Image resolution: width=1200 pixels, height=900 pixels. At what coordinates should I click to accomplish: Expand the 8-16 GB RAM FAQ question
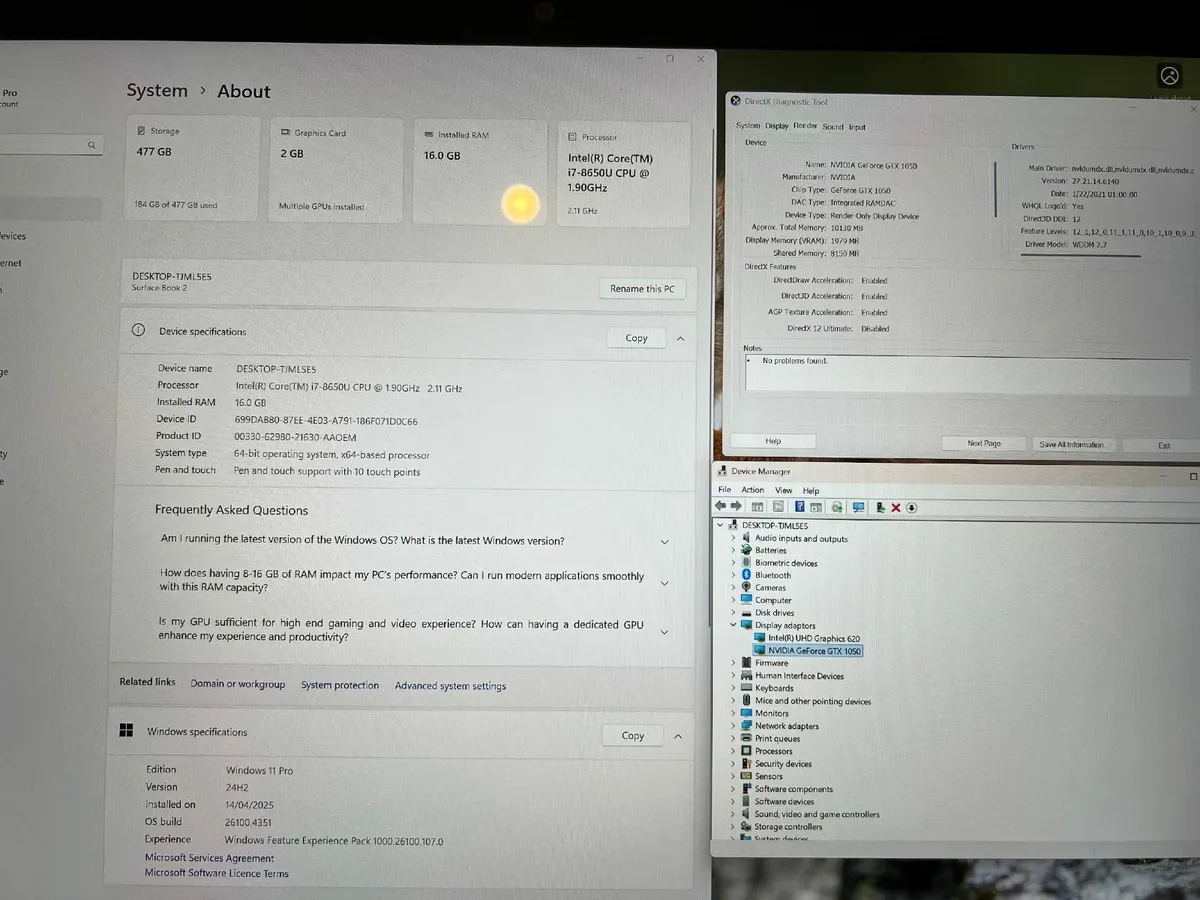pyautogui.click(x=665, y=583)
